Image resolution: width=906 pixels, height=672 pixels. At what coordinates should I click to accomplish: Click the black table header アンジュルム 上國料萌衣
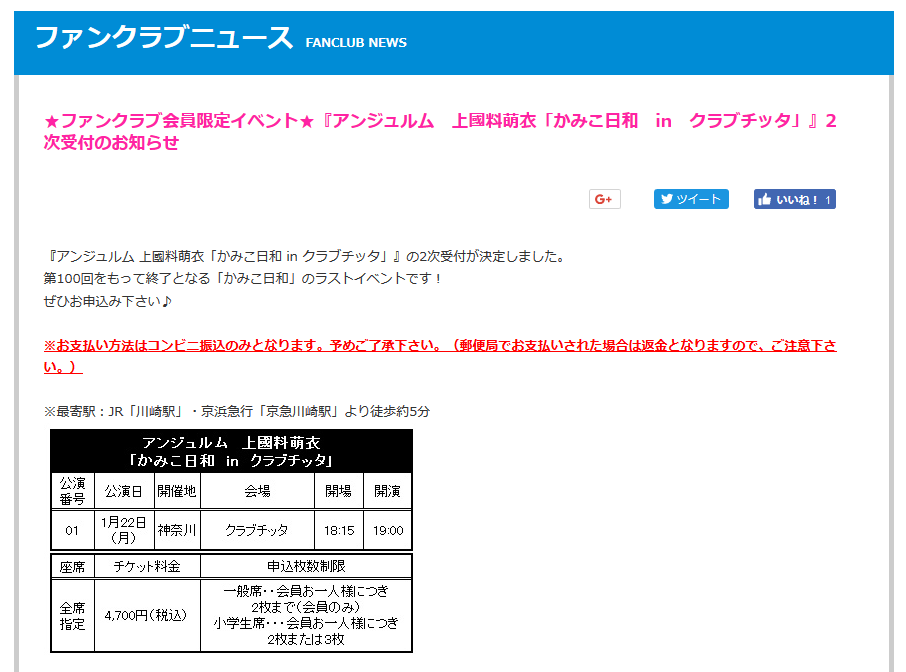coord(232,451)
